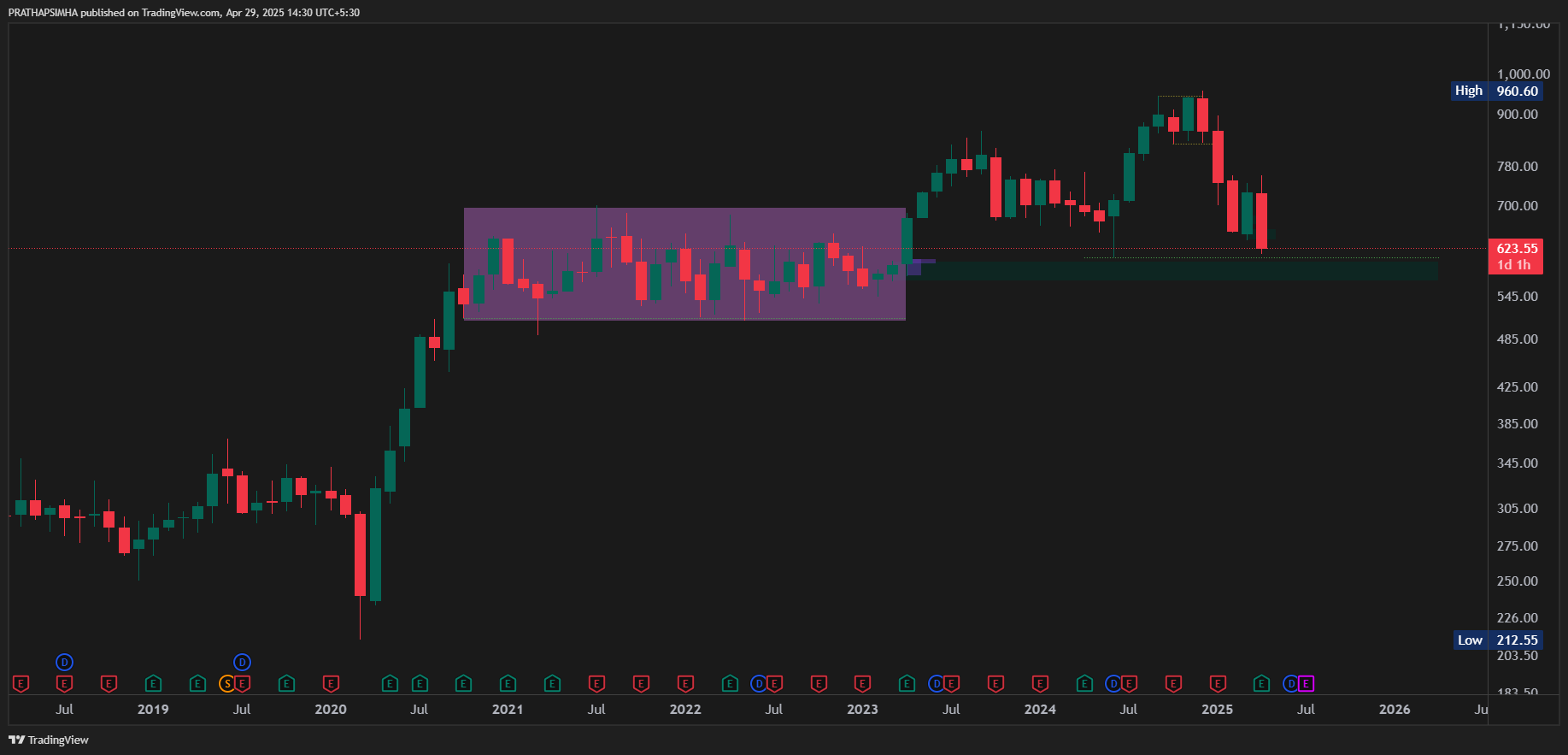
Task: Click the red E marker above the 2022 label
Action: click(x=685, y=683)
